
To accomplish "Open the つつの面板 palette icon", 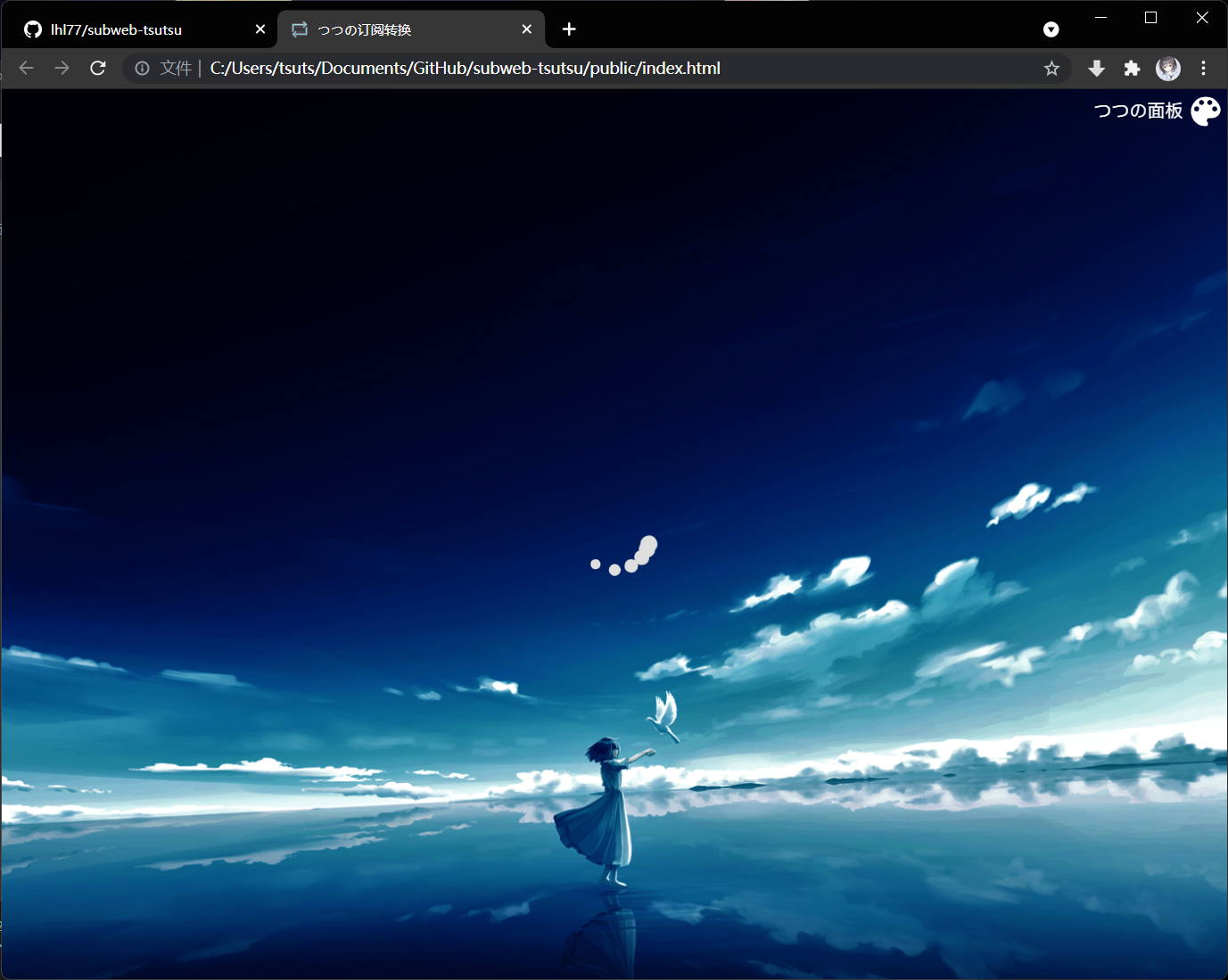I will point(1206,111).
